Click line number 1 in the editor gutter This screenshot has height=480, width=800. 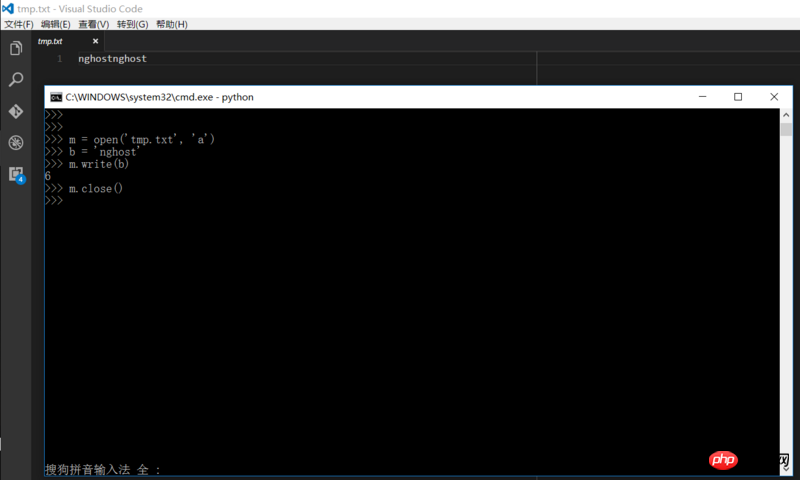[60, 59]
